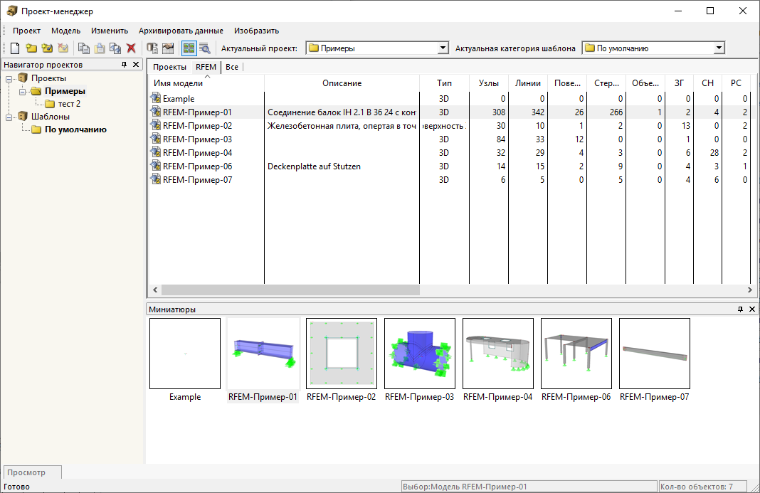The width and height of the screenshot is (760, 493).
Task: Click the model icon beside RFEM-Пример-03
Action: point(156,139)
